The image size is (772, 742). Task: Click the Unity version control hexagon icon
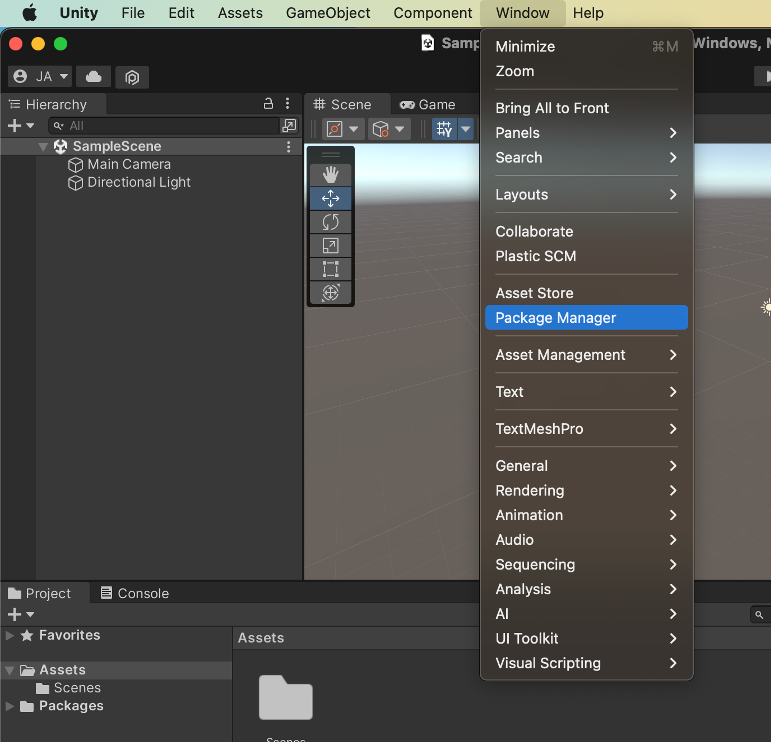pos(132,77)
